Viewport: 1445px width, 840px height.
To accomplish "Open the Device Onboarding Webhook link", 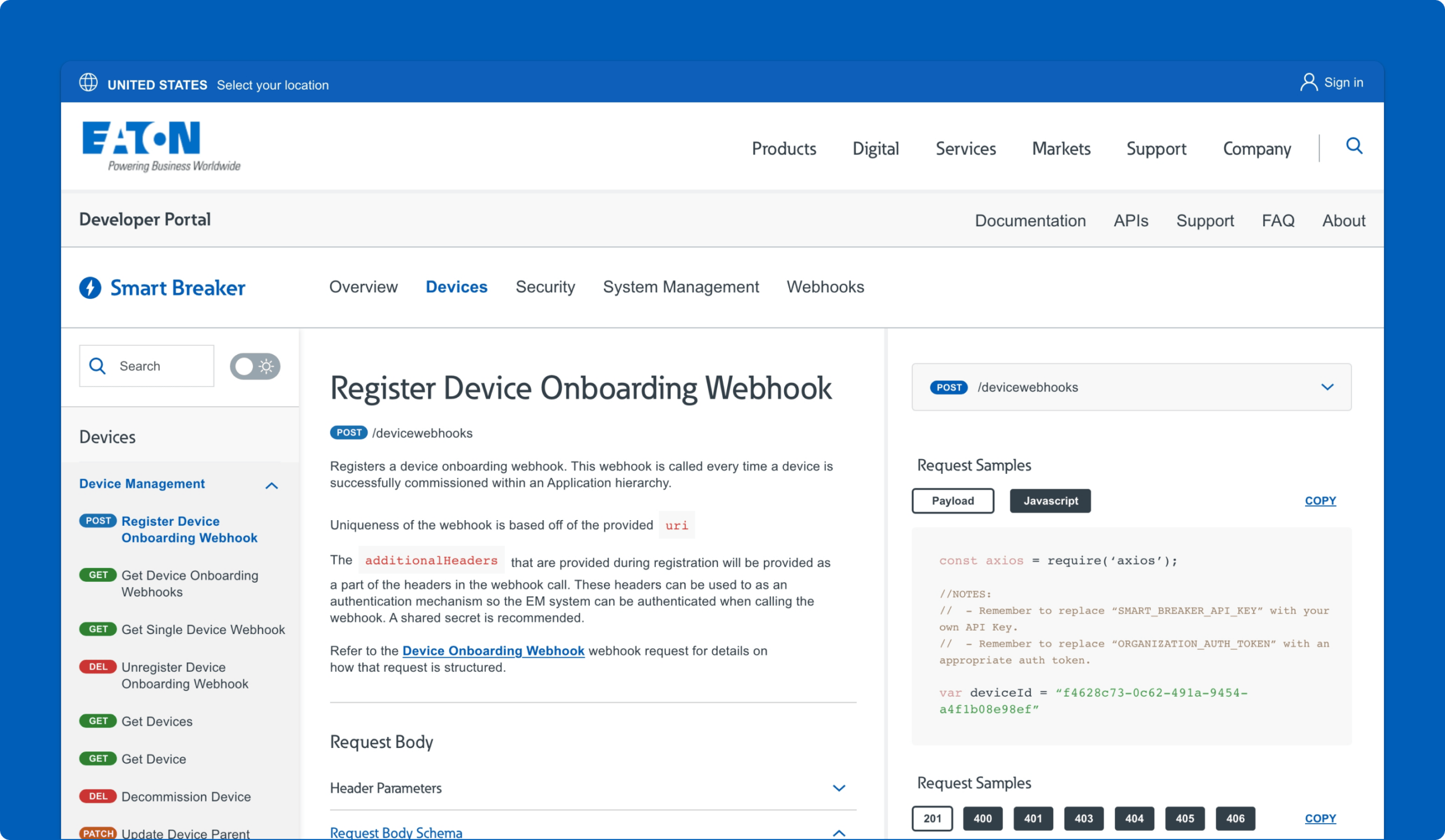I will pos(493,651).
